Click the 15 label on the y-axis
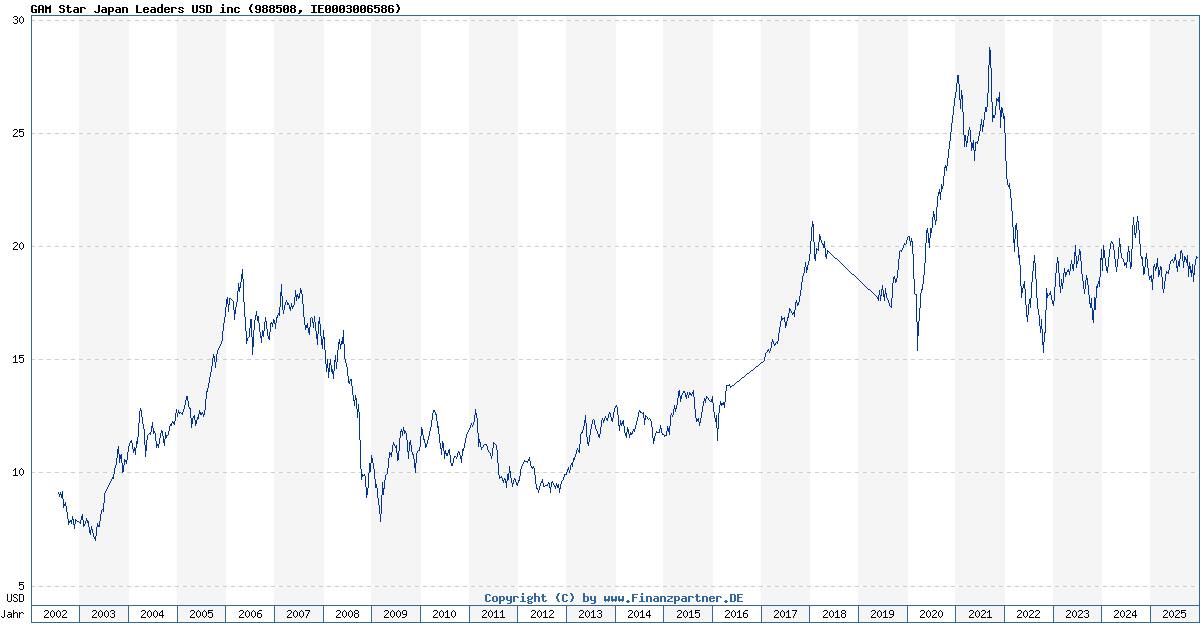1200x630 pixels. click(17, 360)
